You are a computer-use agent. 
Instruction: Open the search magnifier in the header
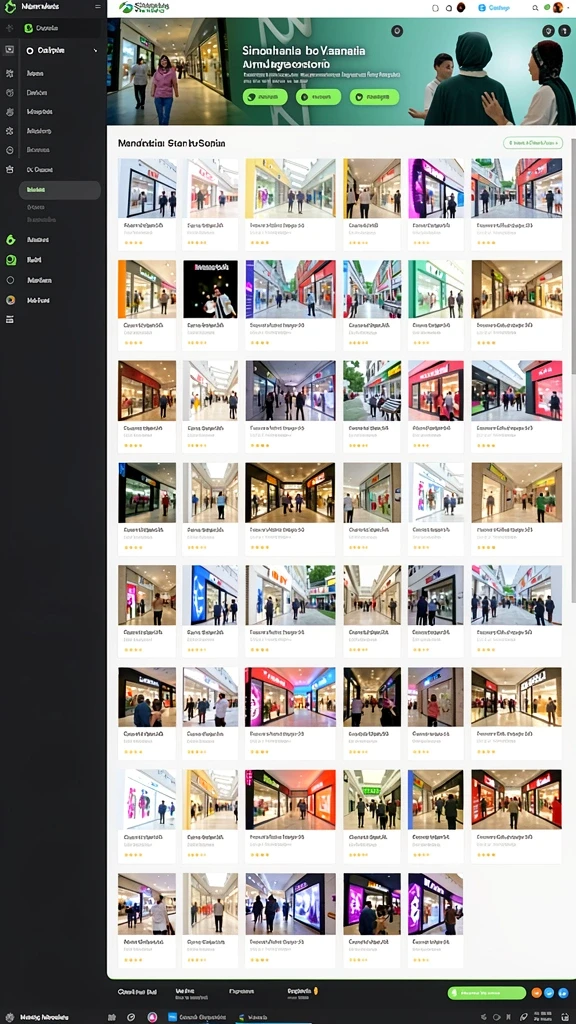coord(535,8)
